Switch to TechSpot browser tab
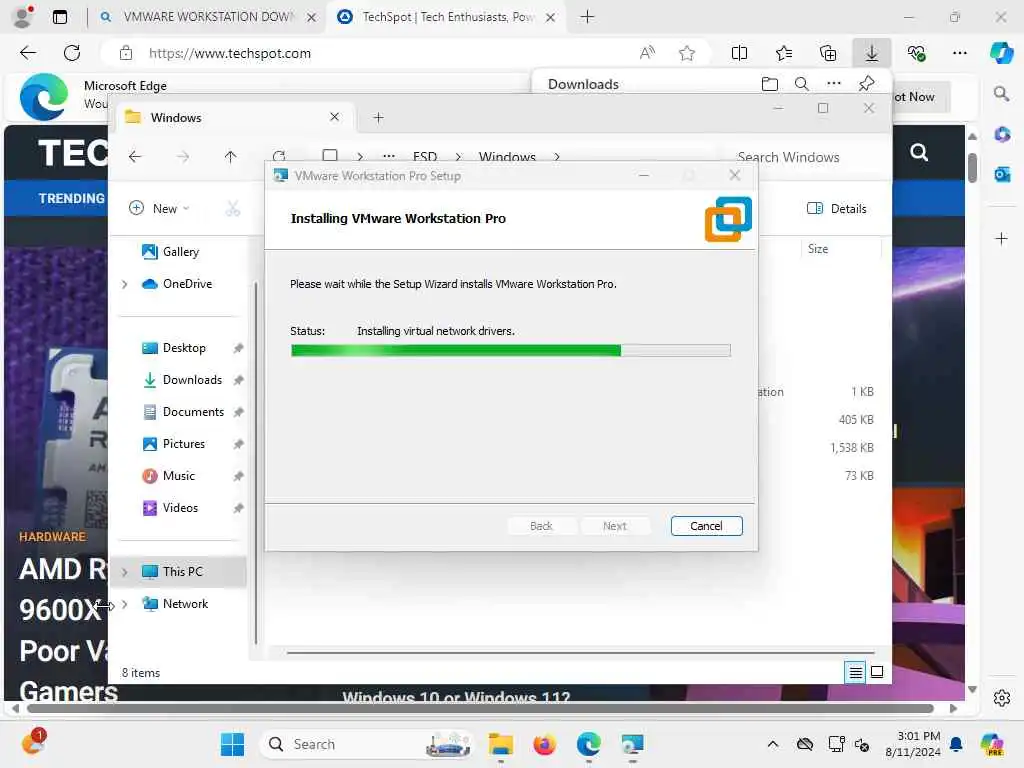Viewport: 1024px width, 768px height. tap(447, 17)
